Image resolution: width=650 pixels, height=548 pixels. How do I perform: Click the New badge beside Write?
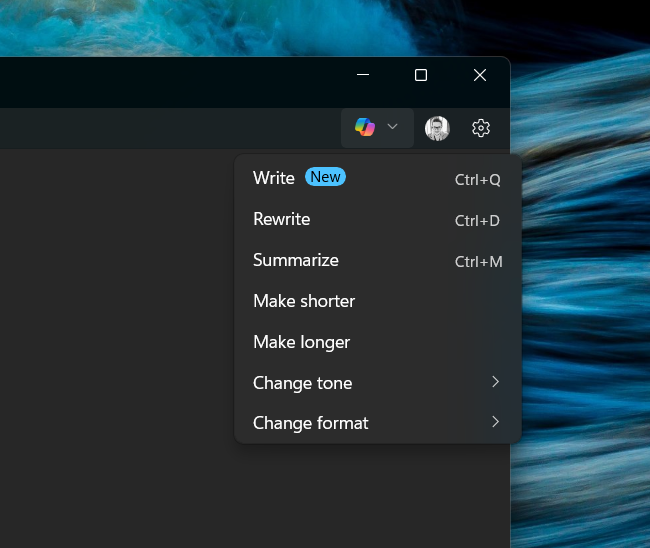coord(325,177)
